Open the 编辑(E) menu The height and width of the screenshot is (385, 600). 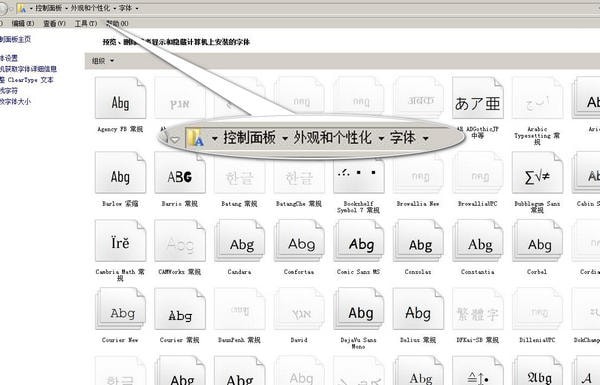pyautogui.click(x=23, y=23)
